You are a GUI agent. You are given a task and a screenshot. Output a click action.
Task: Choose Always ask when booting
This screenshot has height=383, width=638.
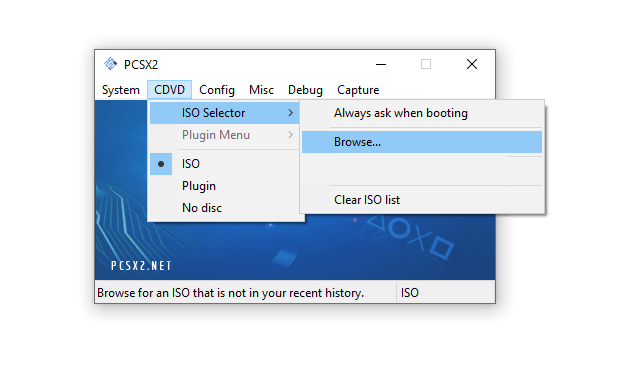[422, 113]
